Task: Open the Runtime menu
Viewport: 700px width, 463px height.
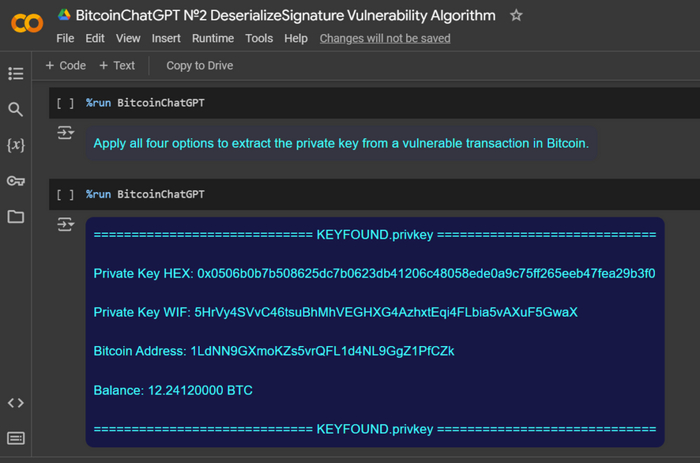Action: (x=212, y=39)
